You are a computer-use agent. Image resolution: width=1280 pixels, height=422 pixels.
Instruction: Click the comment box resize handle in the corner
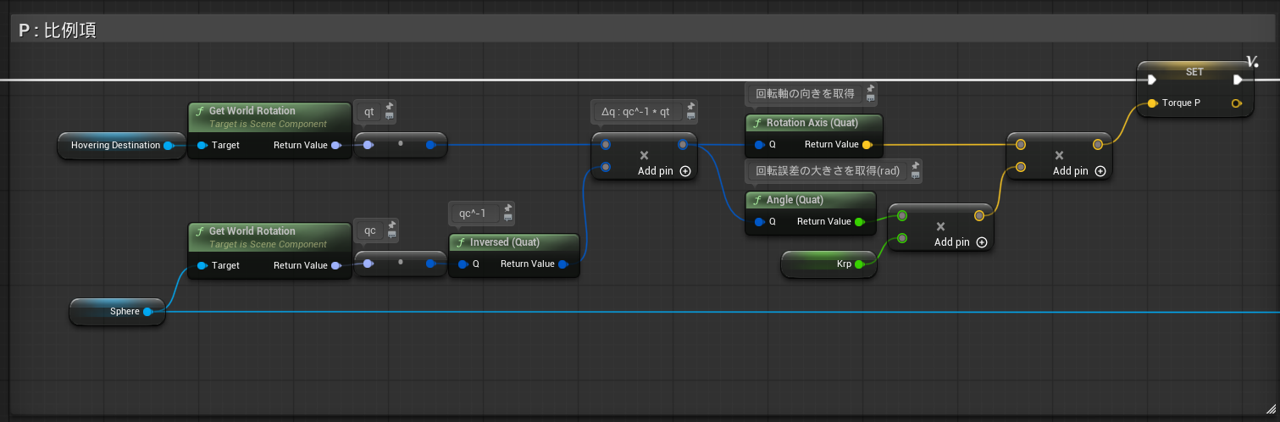pos(1270,408)
